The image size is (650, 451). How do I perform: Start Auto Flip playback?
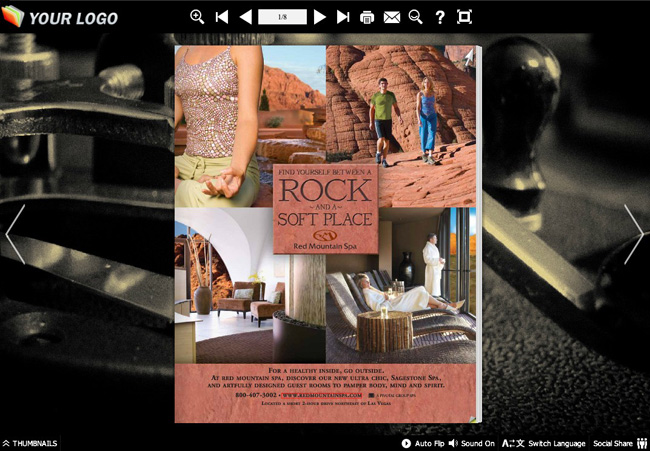[423, 444]
